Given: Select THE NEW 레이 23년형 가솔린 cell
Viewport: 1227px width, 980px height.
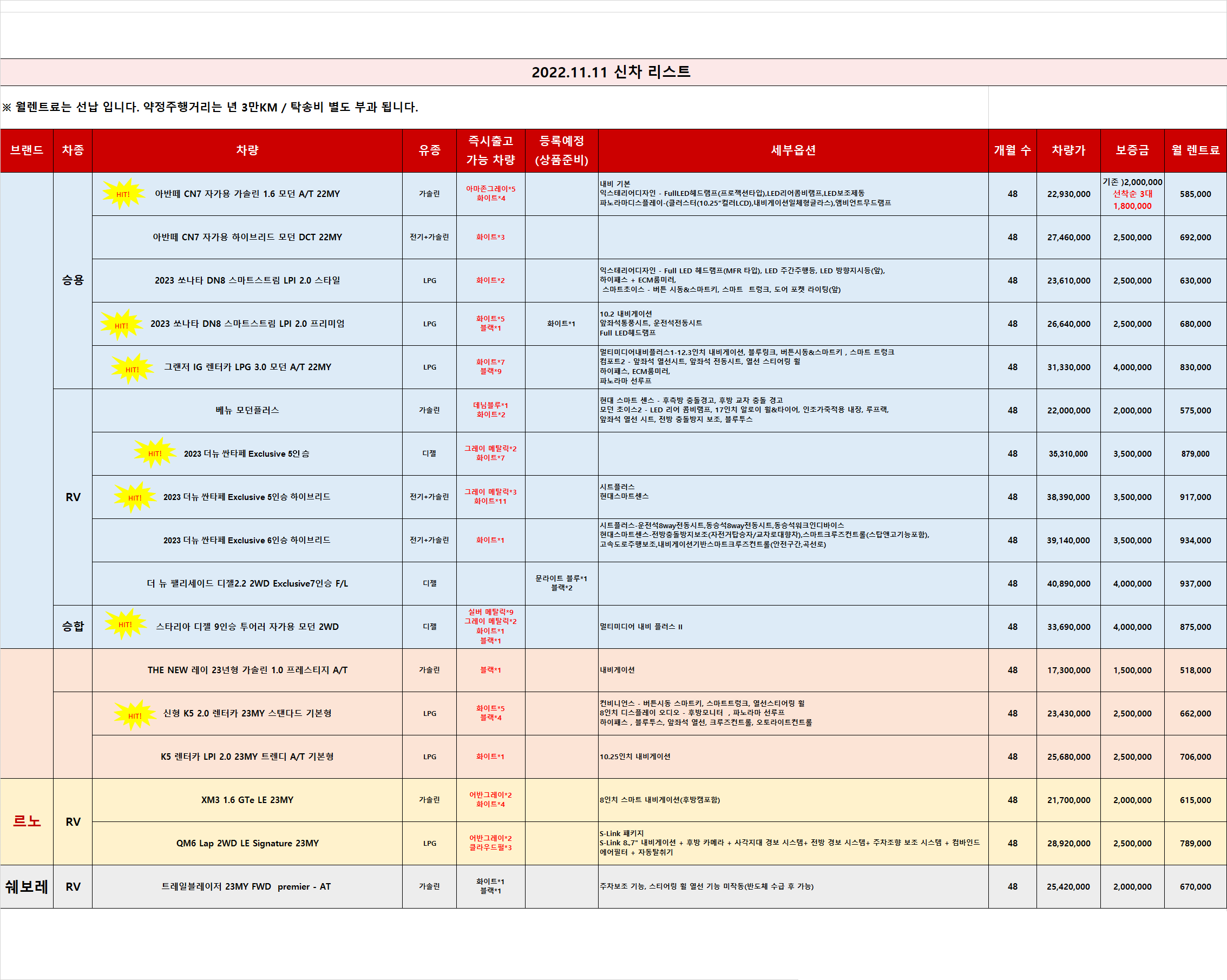Looking at the screenshot, I should tap(247, 670).
